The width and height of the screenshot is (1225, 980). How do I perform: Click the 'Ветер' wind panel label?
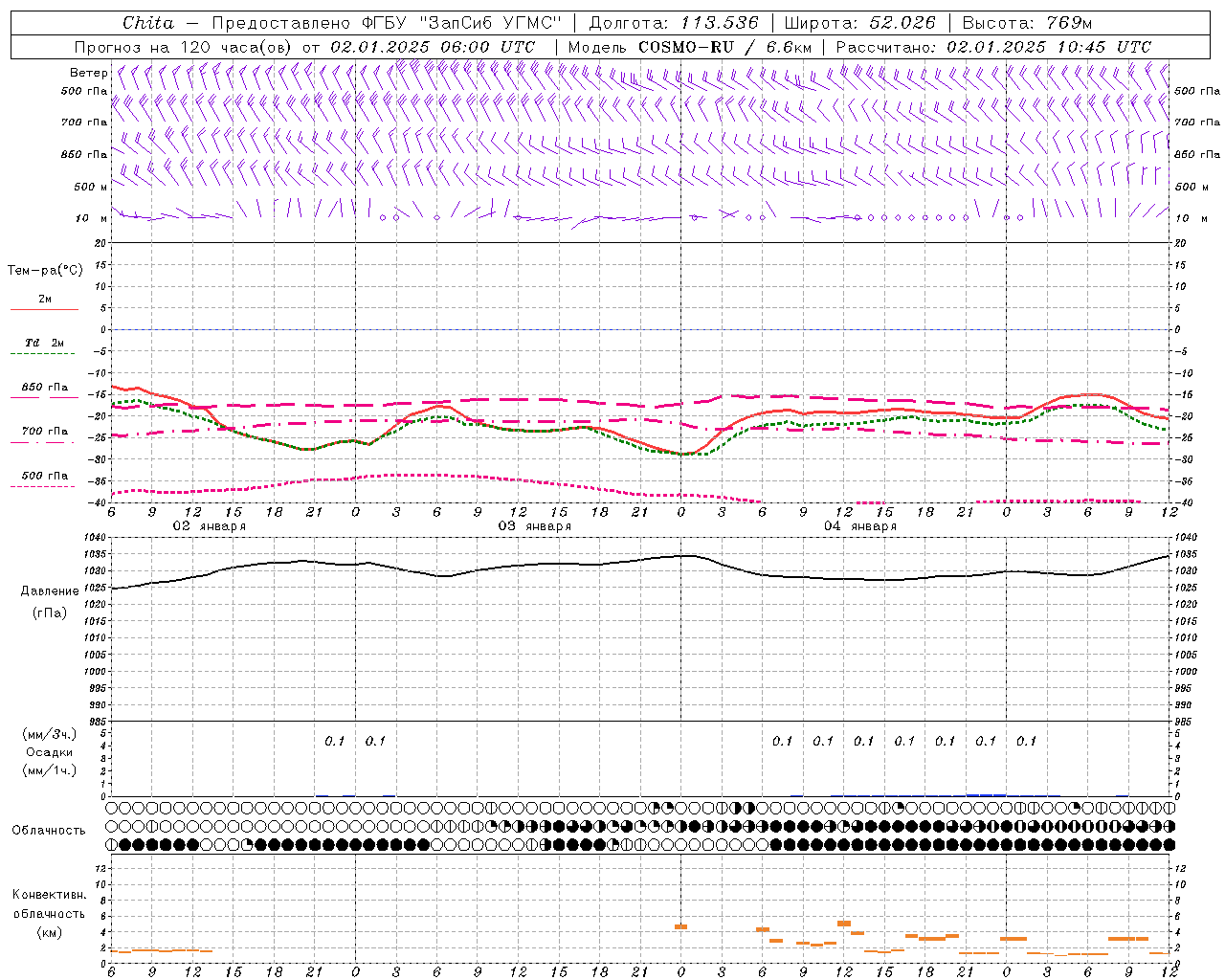click(88, 73)
